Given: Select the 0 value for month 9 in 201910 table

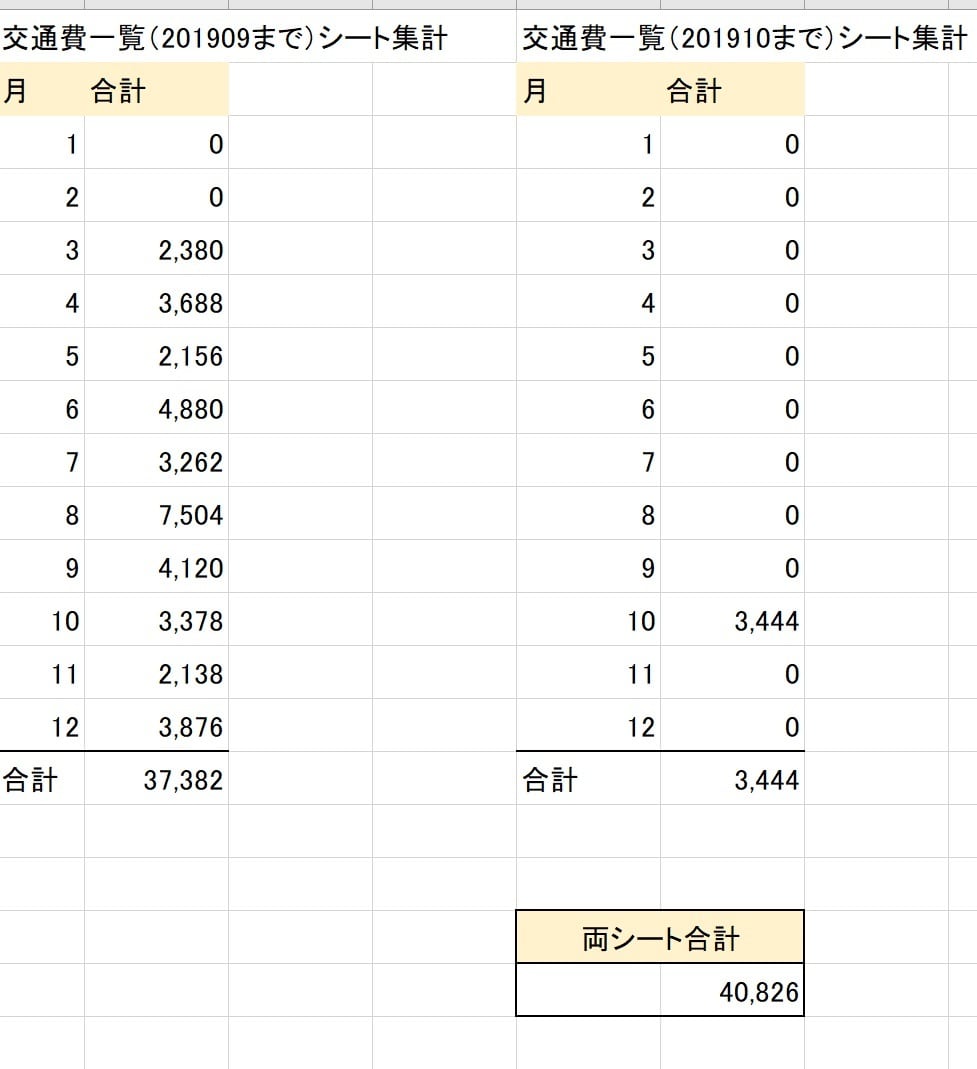Looking at the screenshot, I should [x=732, y=567].
